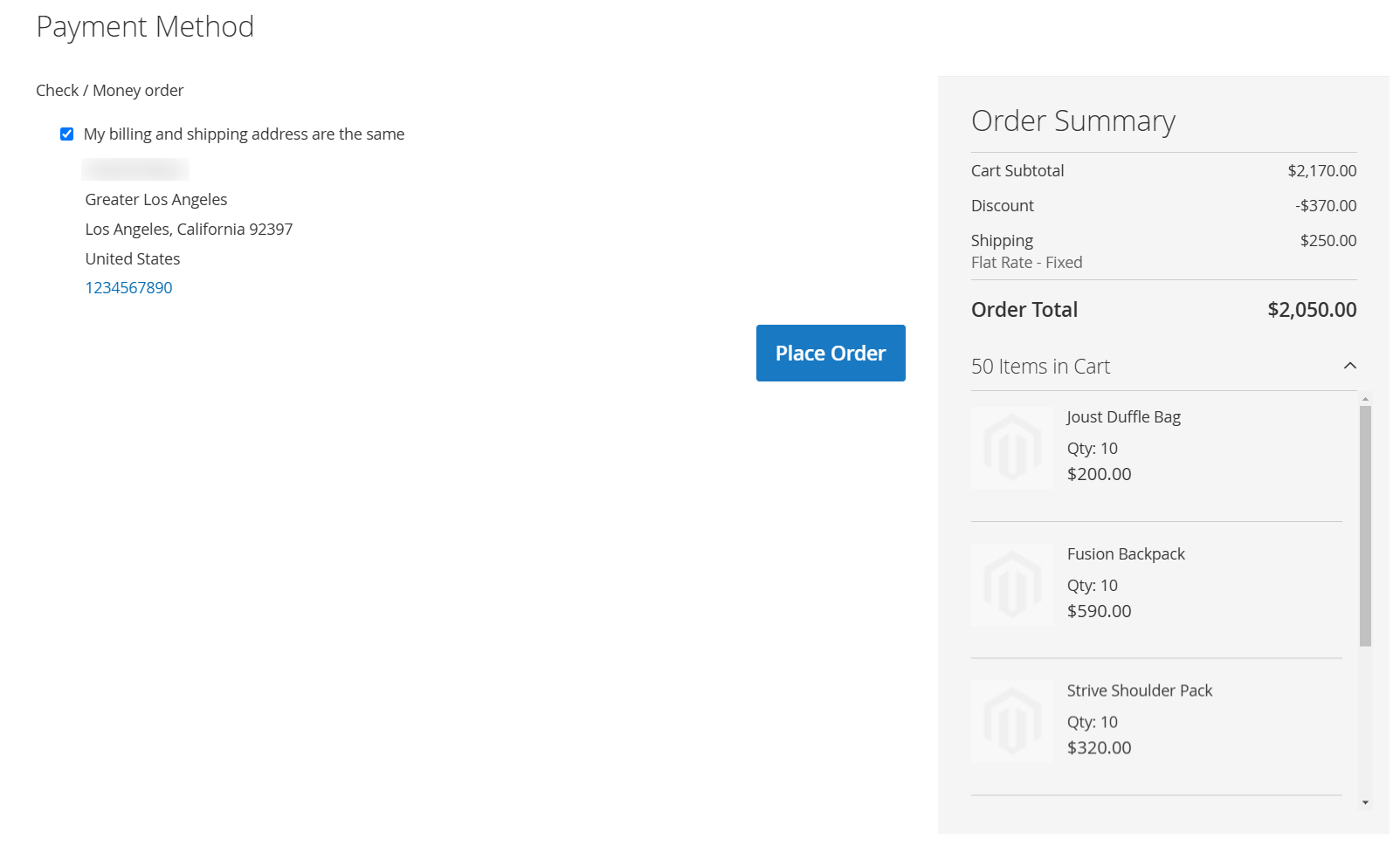Click the Place Order button
The width and height of the screenshot is (1400, 845).
[831, 353]
